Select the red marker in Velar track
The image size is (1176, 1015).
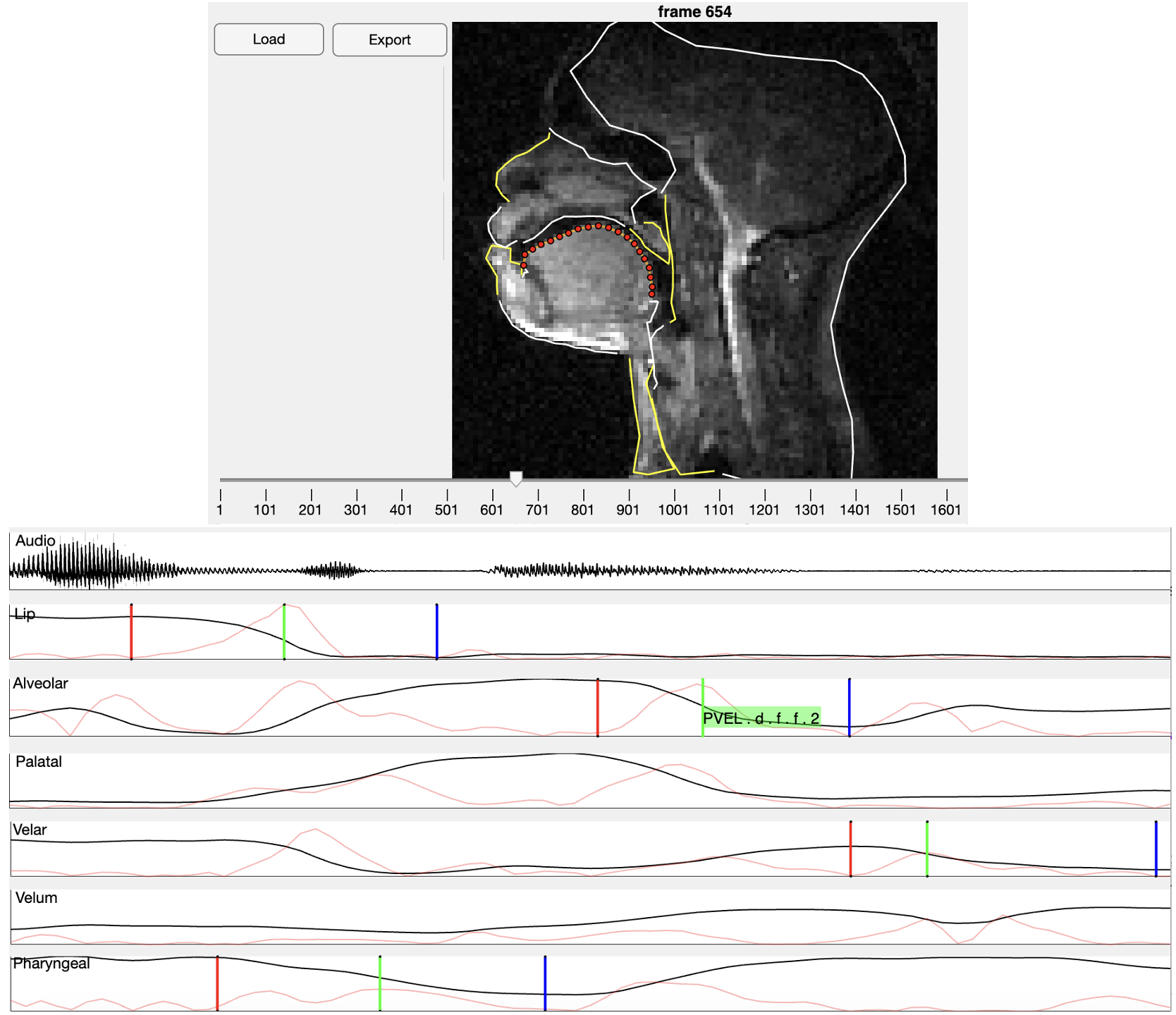point(851,849)
